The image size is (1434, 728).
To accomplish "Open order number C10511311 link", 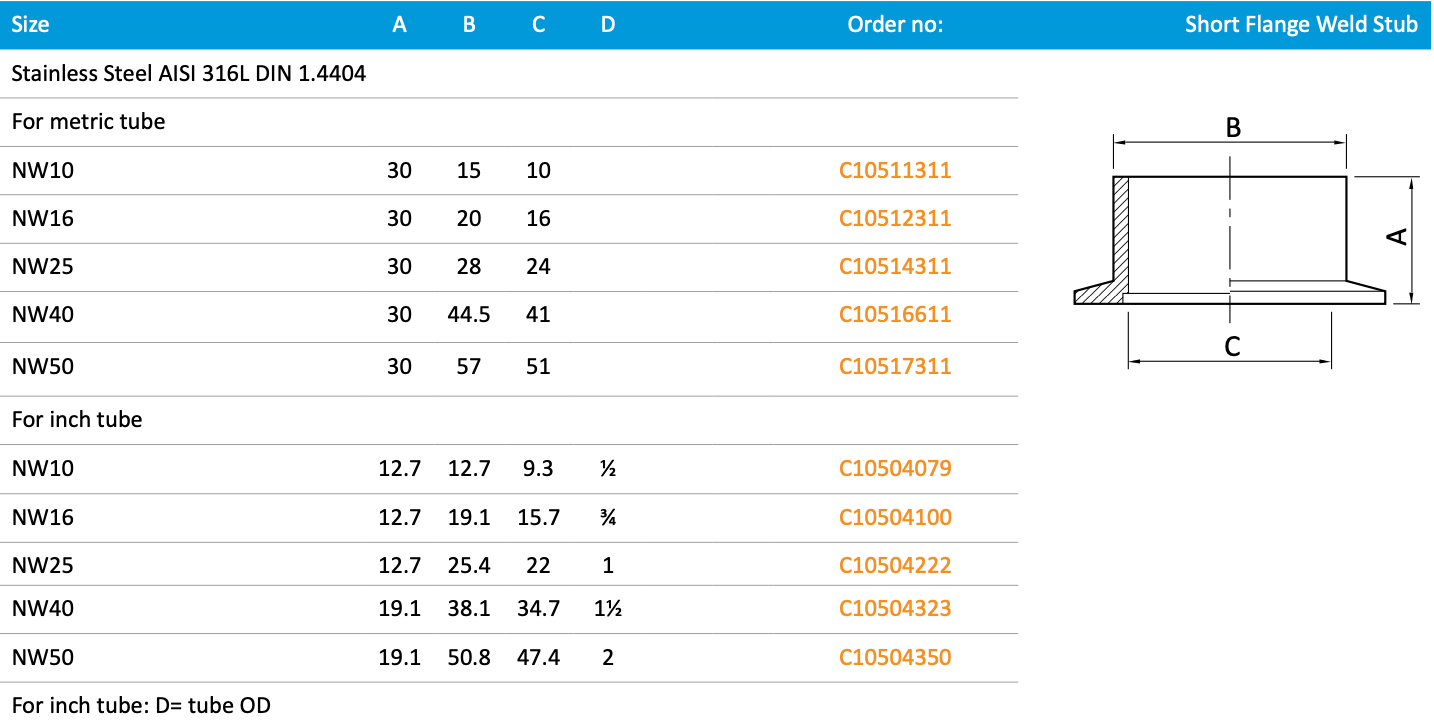I will (895, 171).
